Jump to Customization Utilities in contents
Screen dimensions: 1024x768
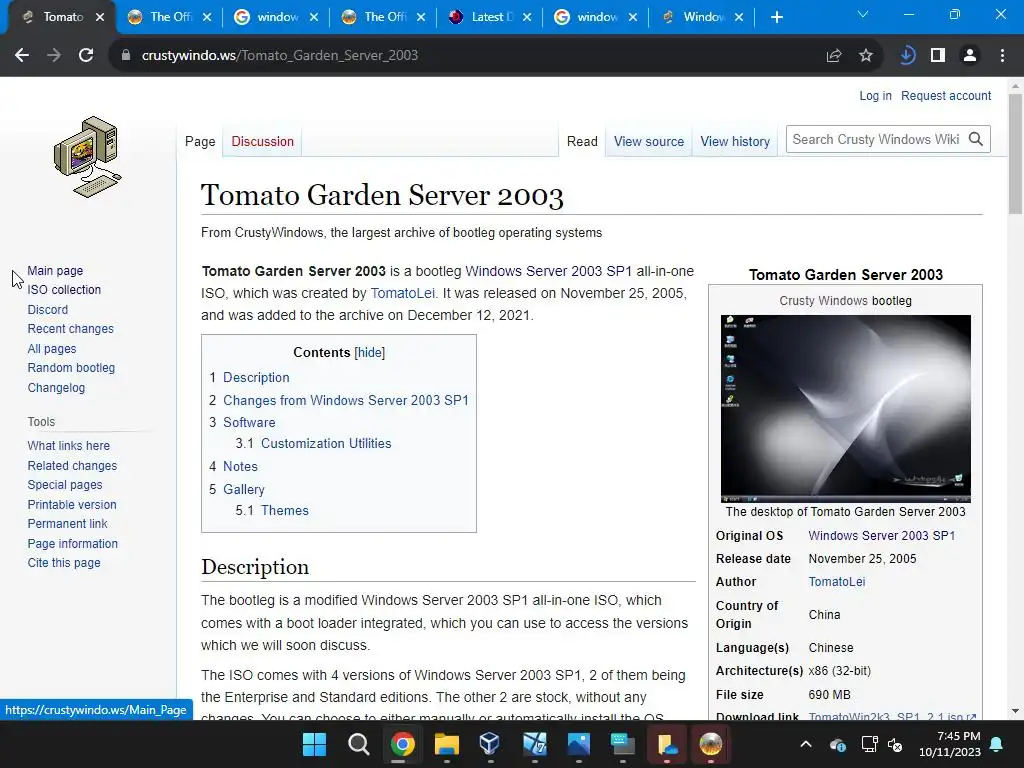click(x=326, y=443)
